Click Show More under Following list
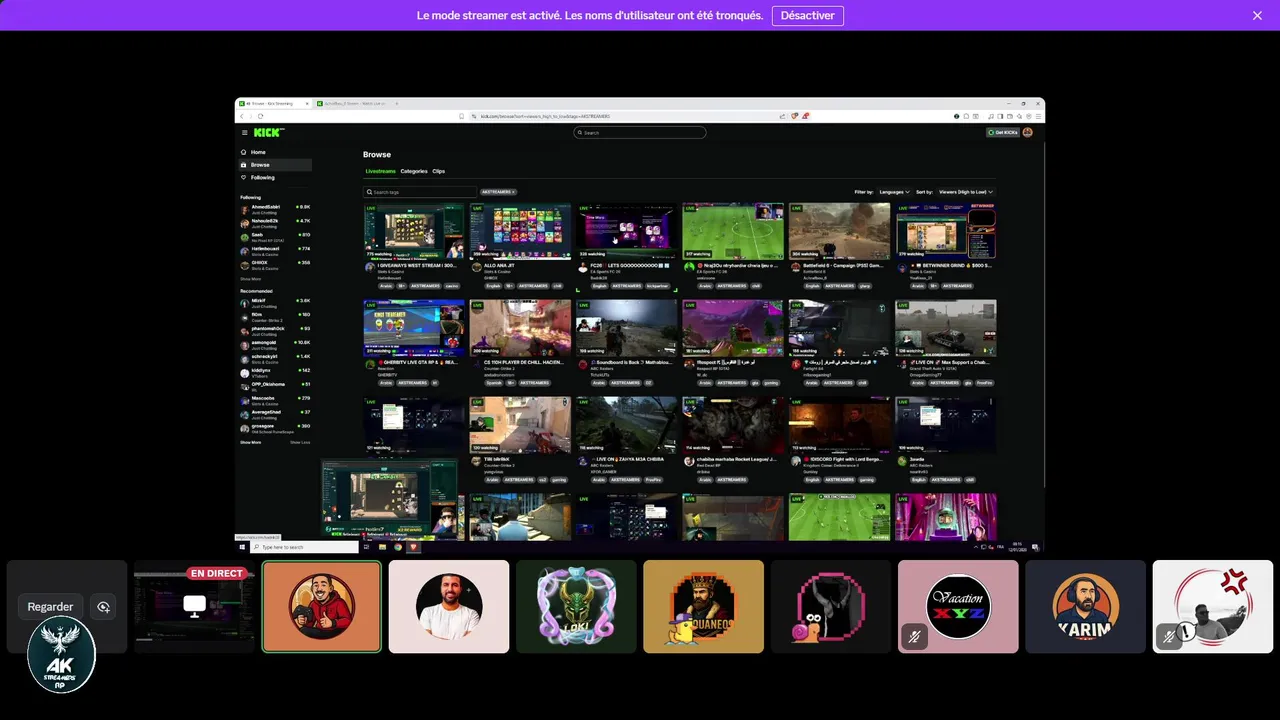This screenshot has width=1280, height=720. pyautogui.click(x=251, y=279)
